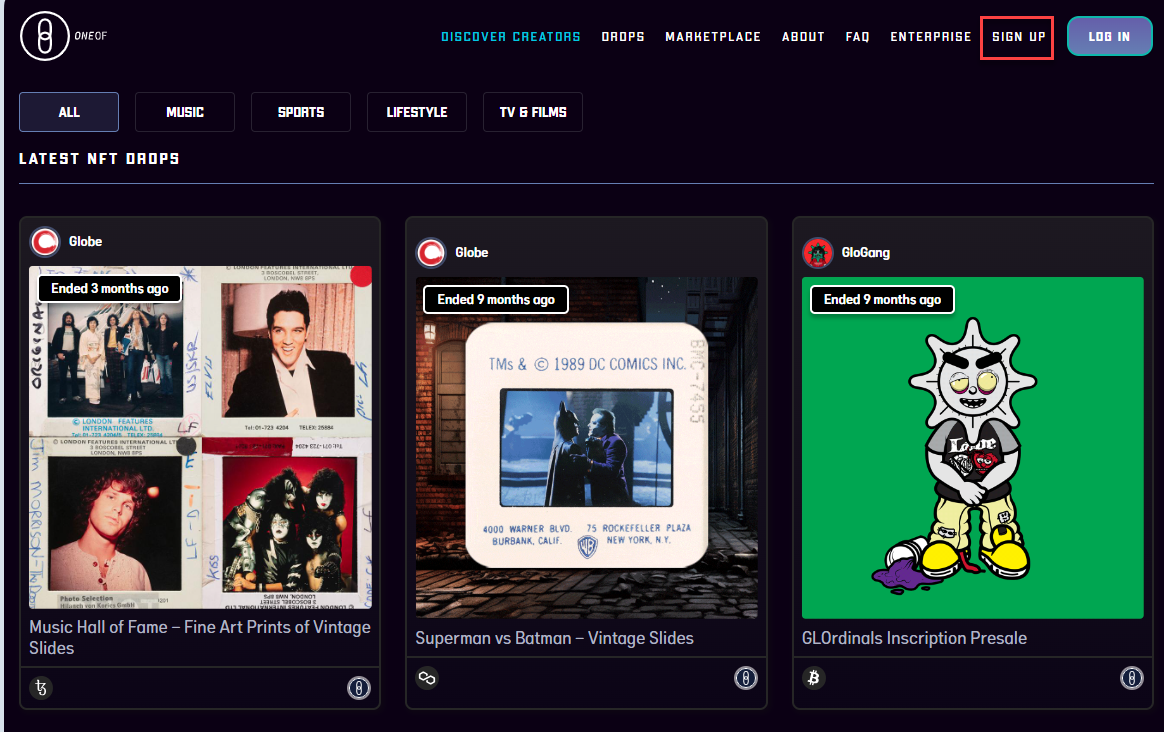Open Music Hall of Fame vintage slides thumbnail
This screenshot has width=1164, height=732.
pos(200,437)
